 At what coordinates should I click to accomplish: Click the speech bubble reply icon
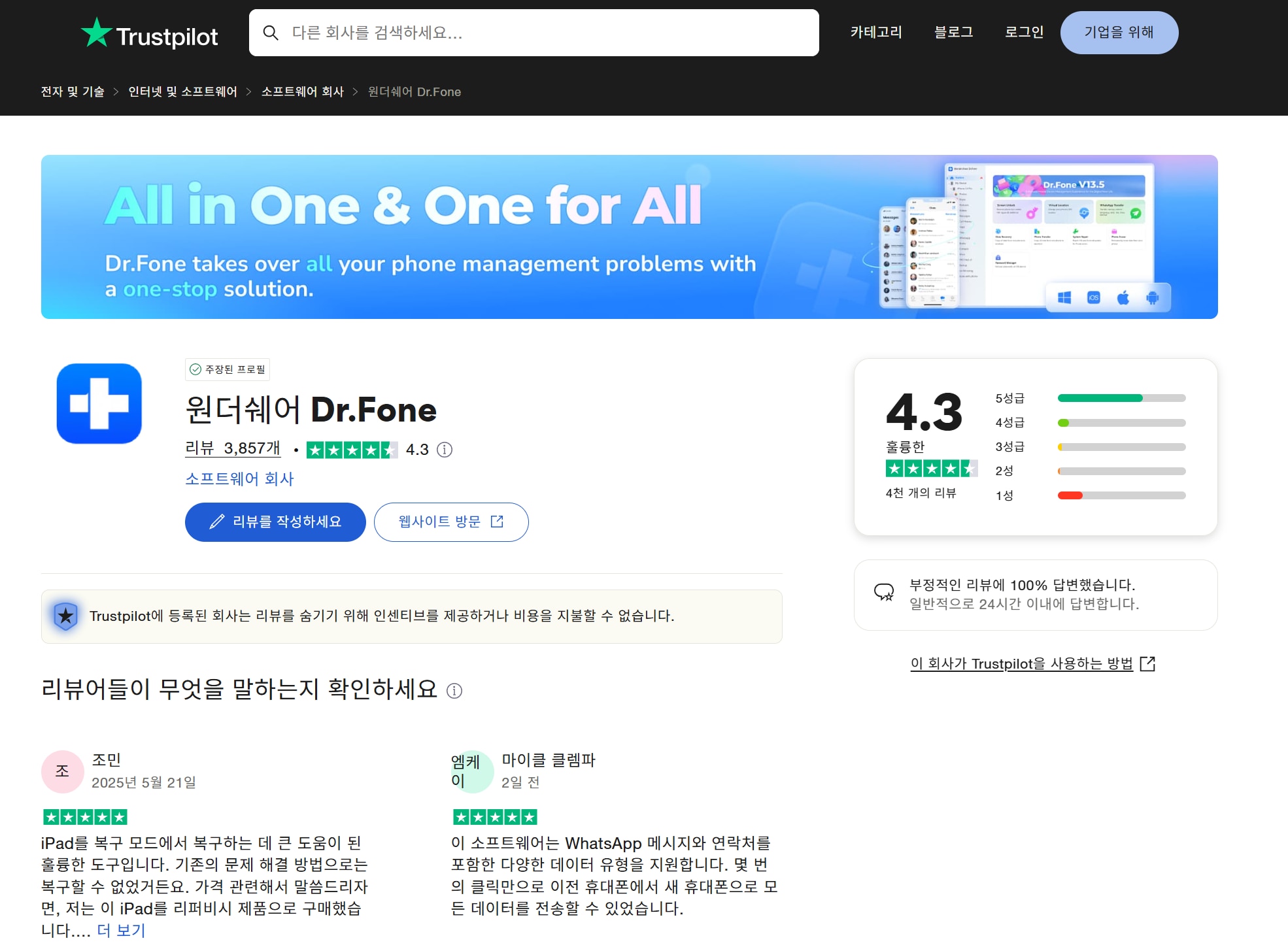click(x=884, y=592)
